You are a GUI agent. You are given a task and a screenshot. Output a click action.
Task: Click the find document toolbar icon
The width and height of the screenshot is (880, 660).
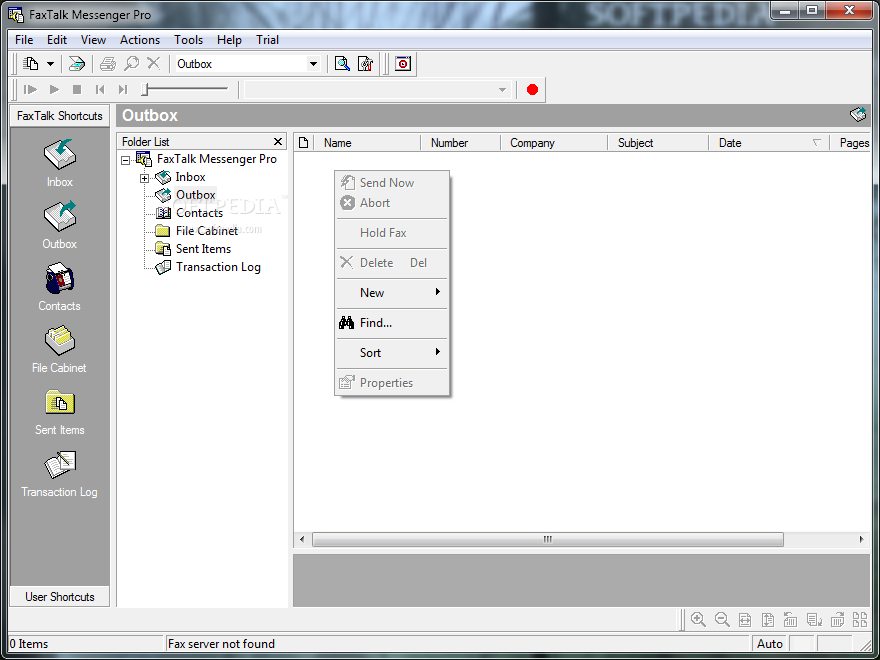tap(342, 64)
